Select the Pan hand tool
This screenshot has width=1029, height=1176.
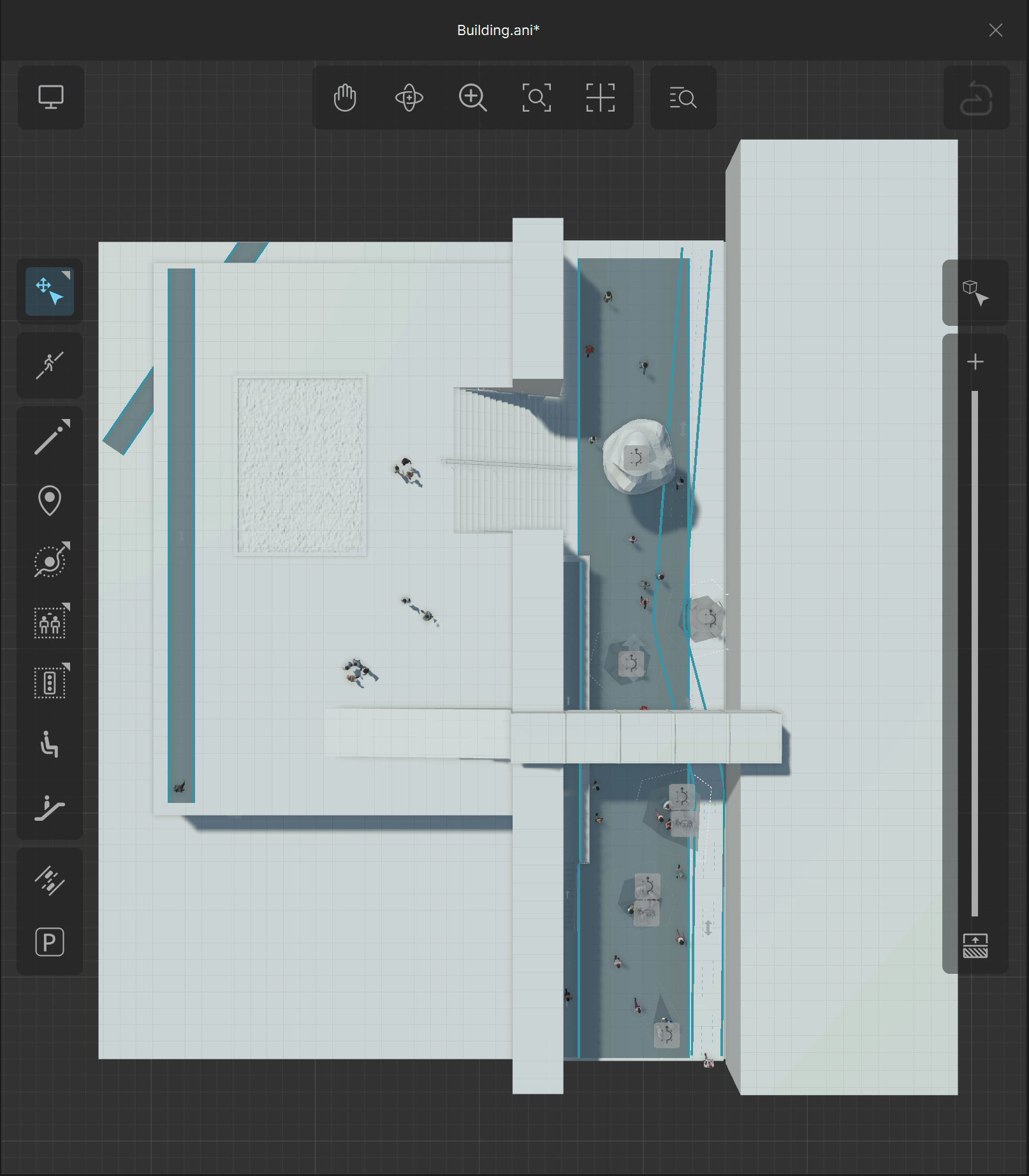coord(345,98)
